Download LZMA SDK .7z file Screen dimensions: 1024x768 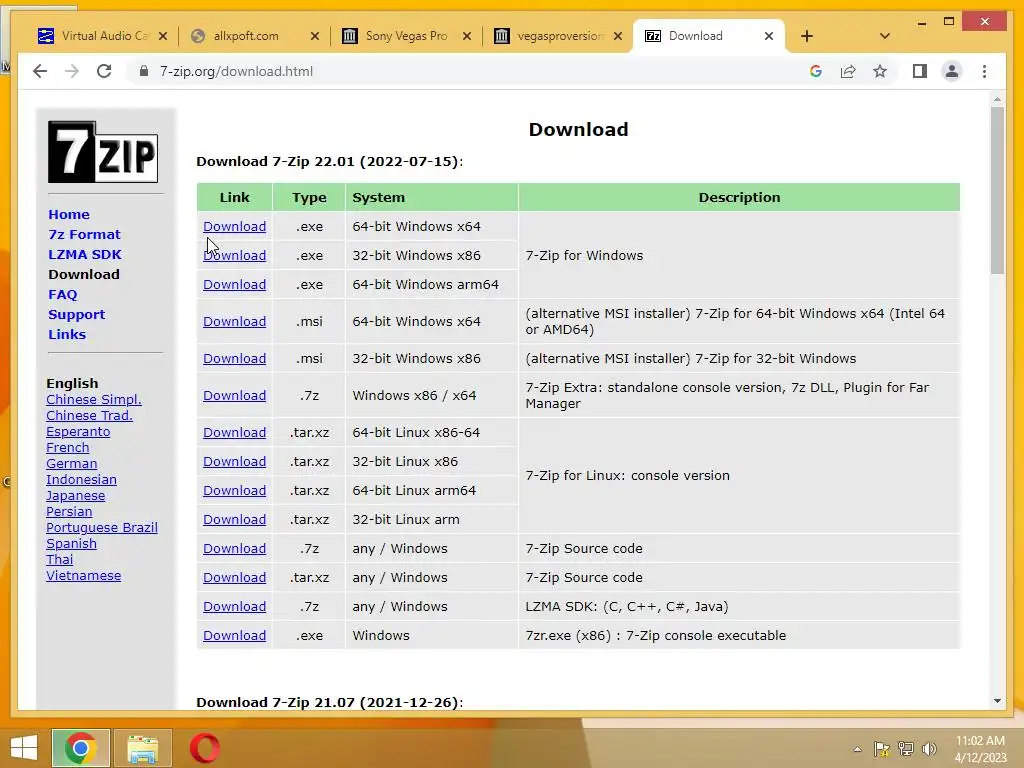(x=234, y=607)
